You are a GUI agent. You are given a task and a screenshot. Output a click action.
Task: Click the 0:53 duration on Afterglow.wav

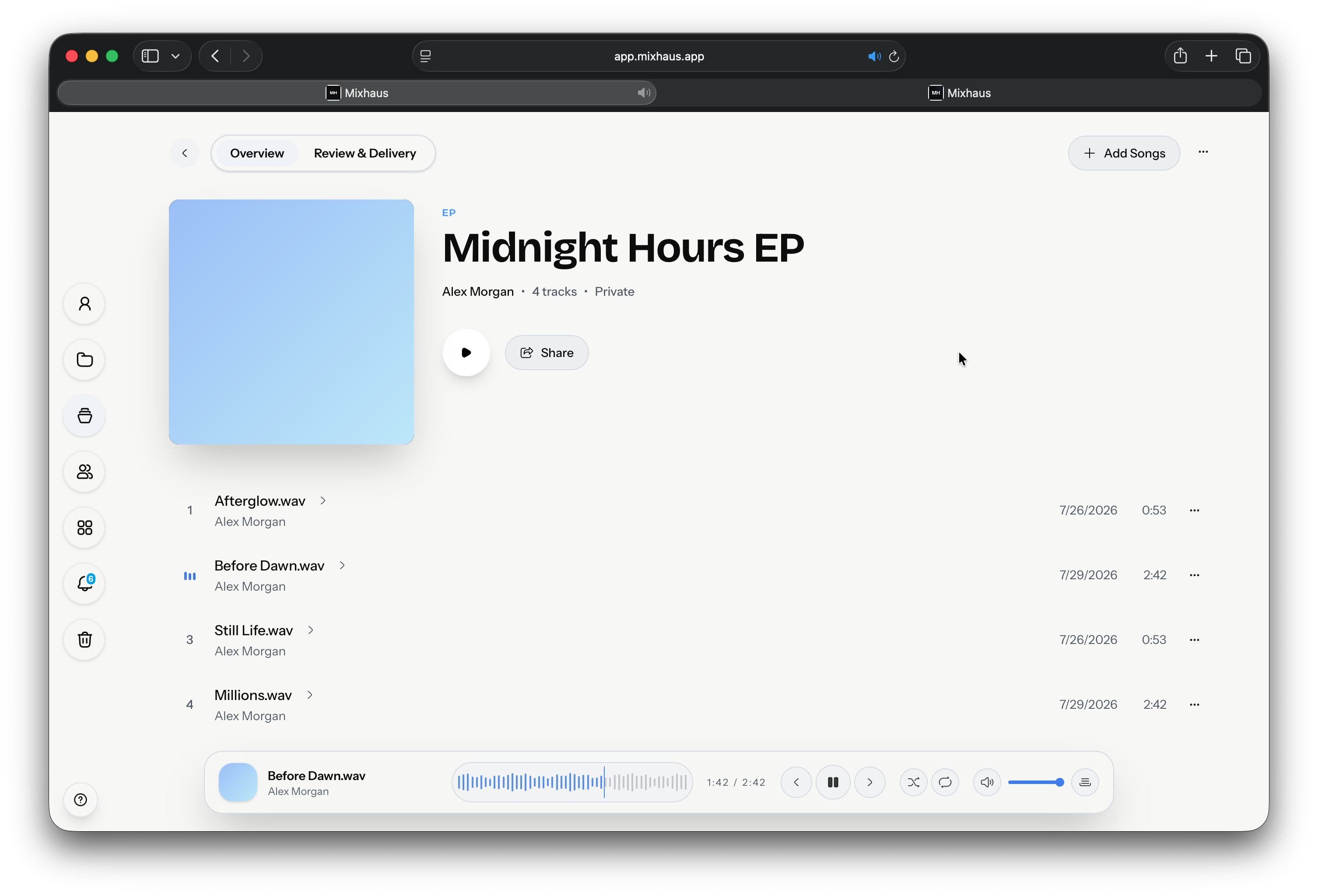point(1153,511)
